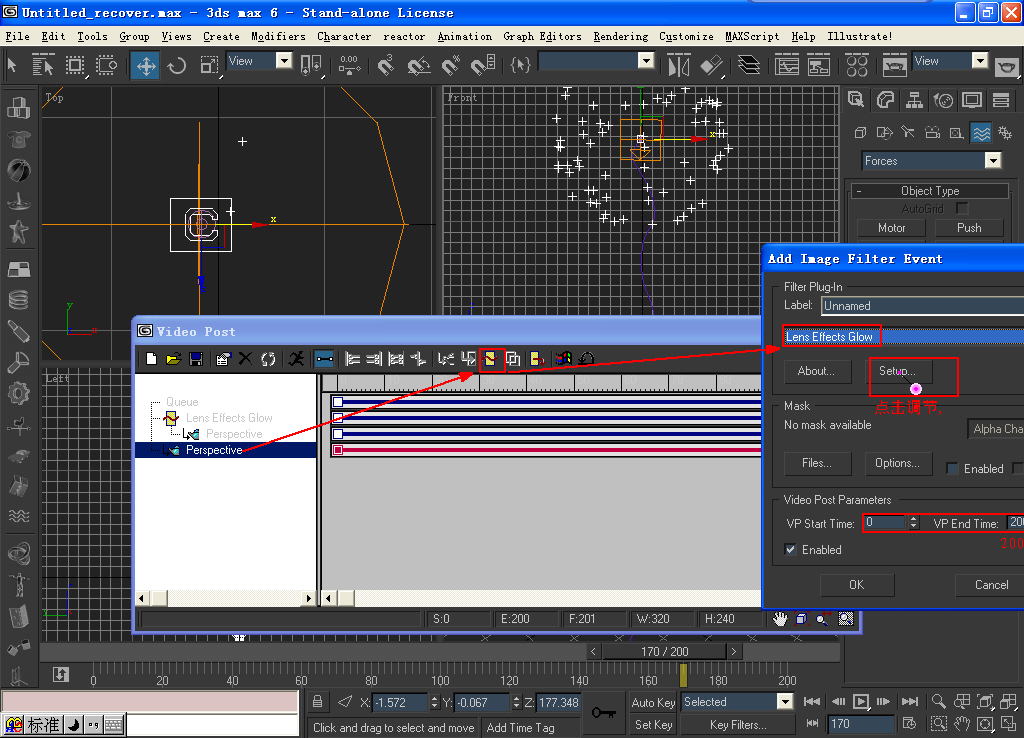This screenshot has width=1024, height=738.
Task: Toggle the Selection Lock padlock
Action: [x=317, y=702]
